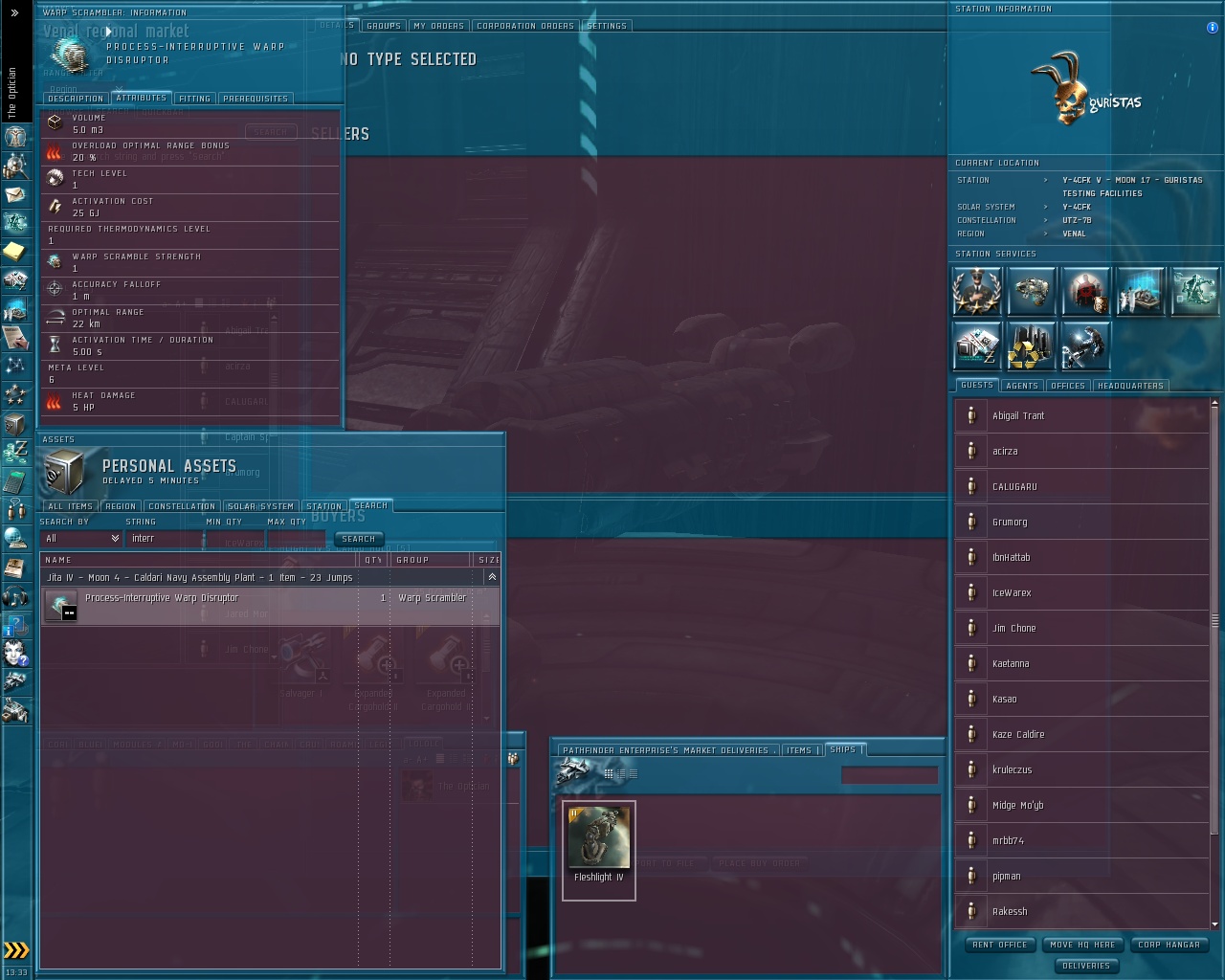Select guest Rakessh in the list

point(1082,911)
